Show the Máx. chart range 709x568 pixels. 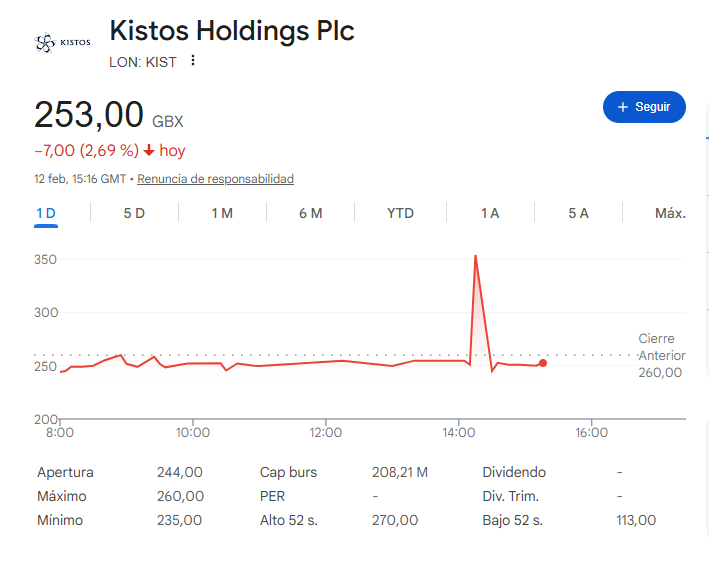(670, 213)
